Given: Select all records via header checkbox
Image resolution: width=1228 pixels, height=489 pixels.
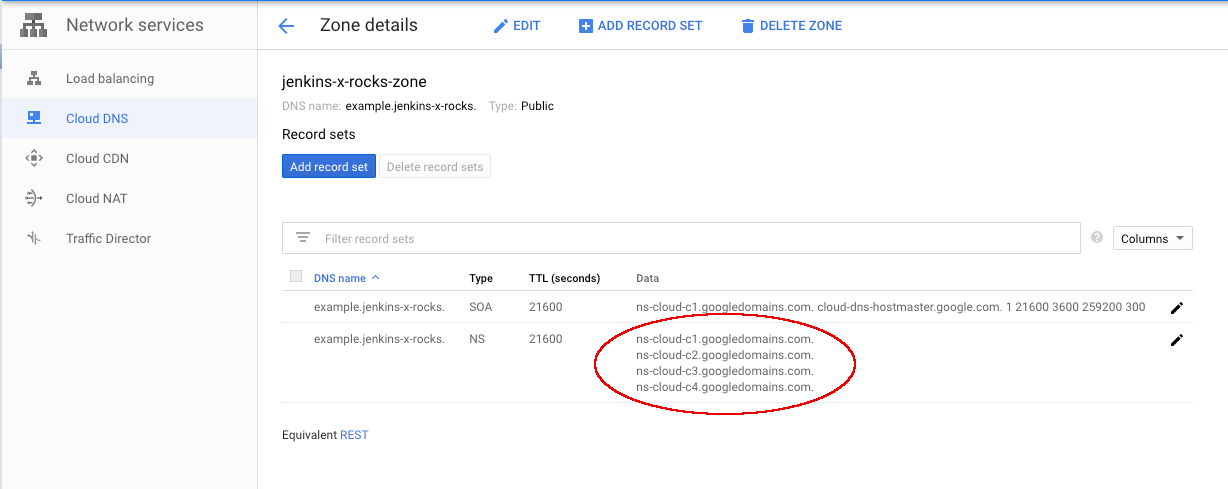Looking at the screenshot, I should [x=296, y=277].
